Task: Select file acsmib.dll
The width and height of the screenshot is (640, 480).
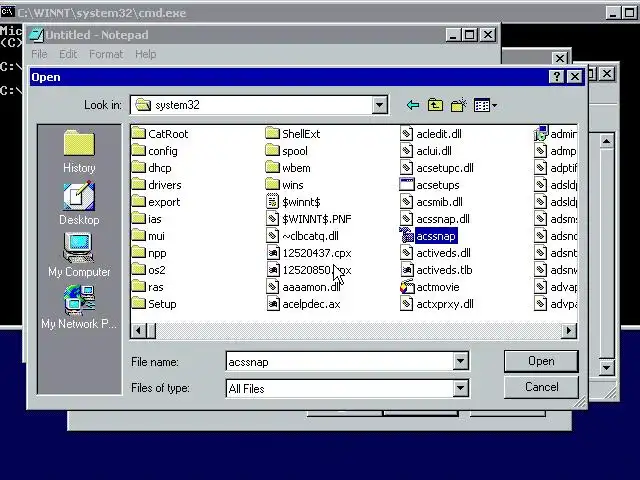Action: [x=431, y=202]
